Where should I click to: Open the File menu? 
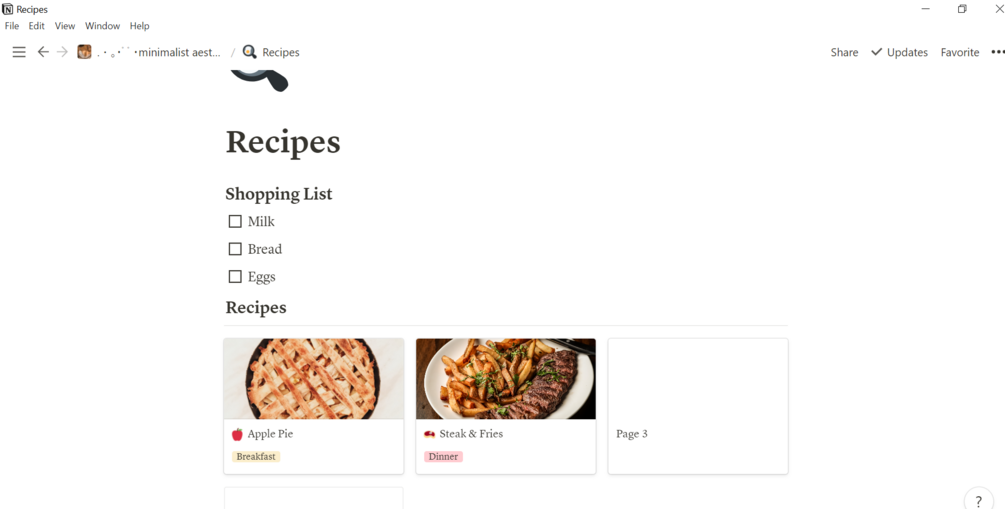tap(12, 26)
